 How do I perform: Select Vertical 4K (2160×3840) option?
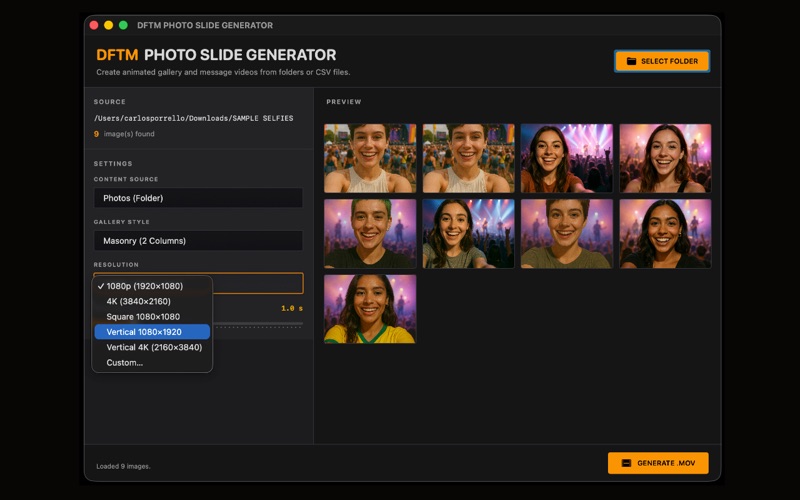point(152,347)
